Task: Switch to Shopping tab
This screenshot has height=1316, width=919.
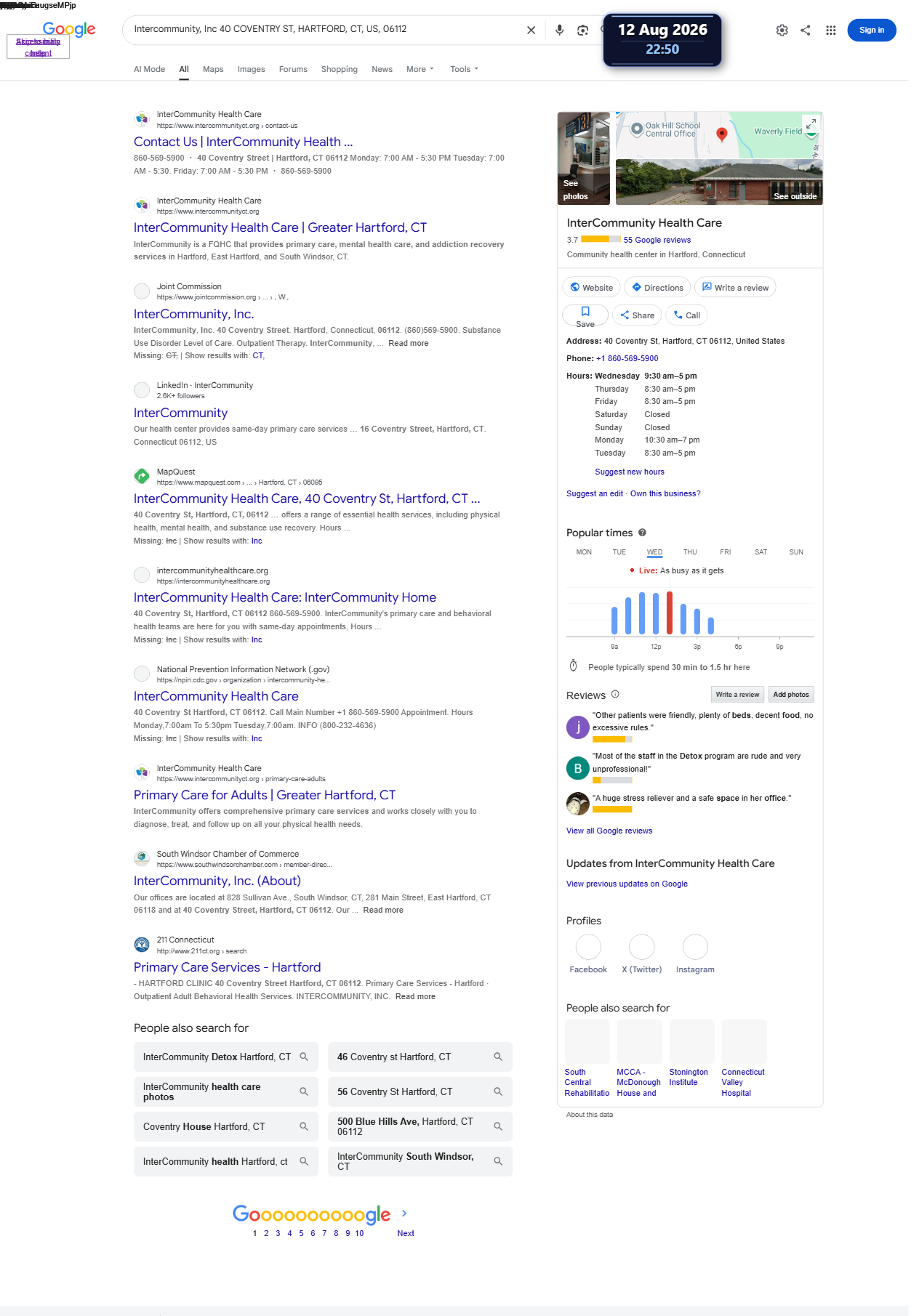Action: coord(339,69)
